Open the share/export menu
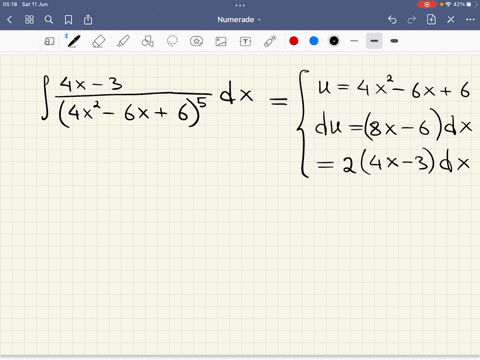 [88, 20]
